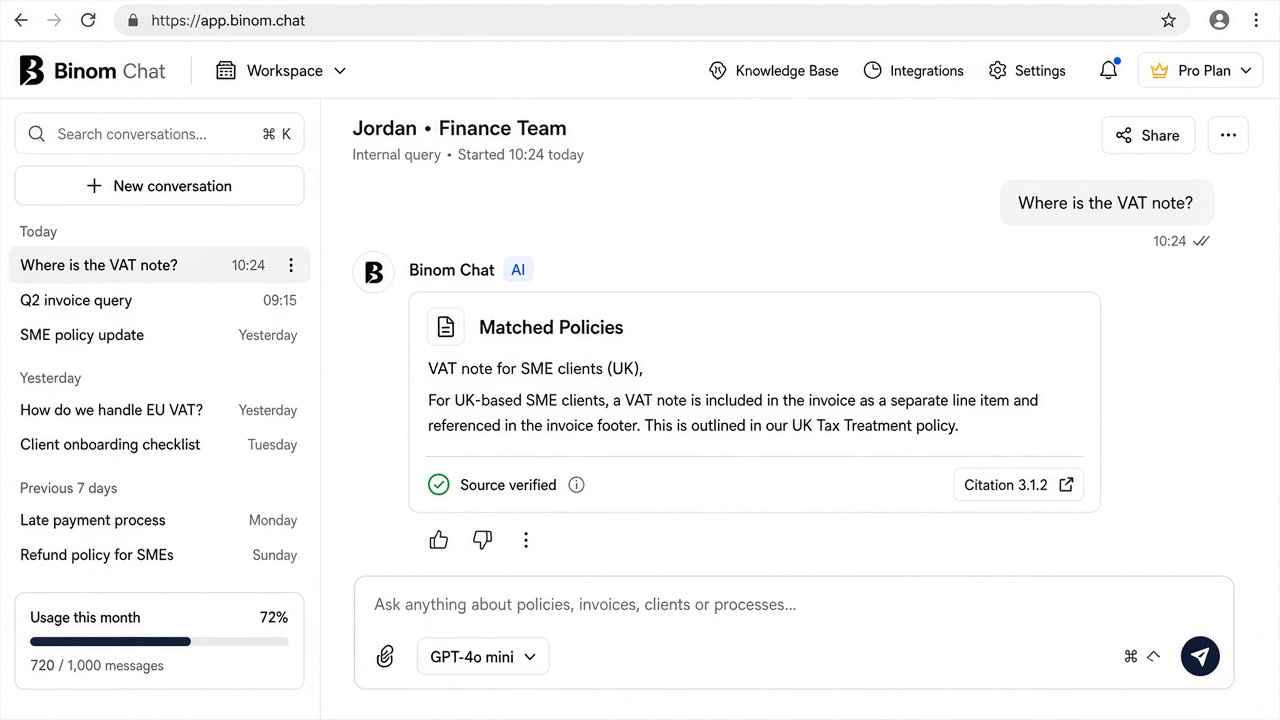Expand the Workspace dropdown

[x=281, y=71]
